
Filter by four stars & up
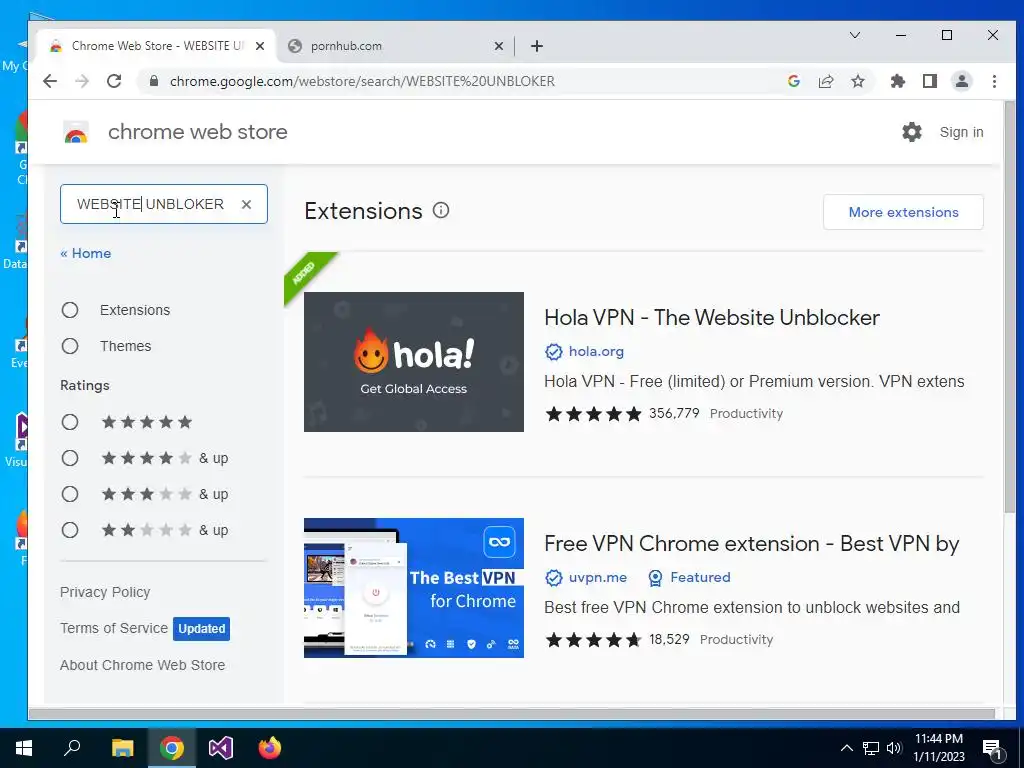click(x=70, y=458)
